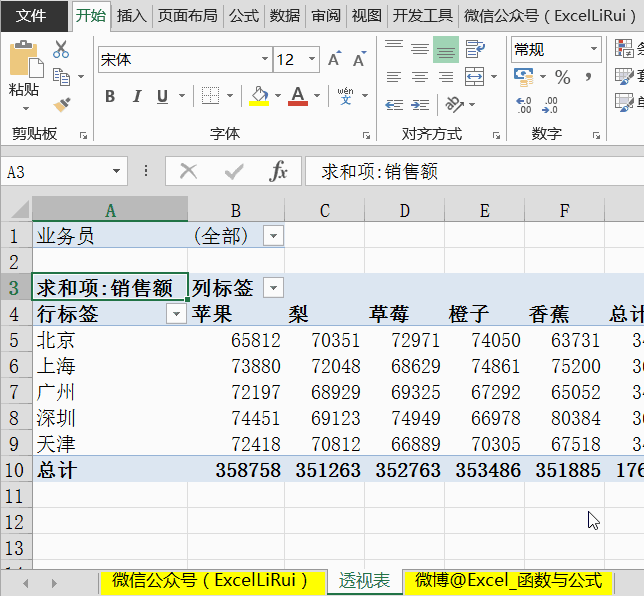The image size is (644, 596).
Task: Click the formula bar Enter checkmark
Action: pyautogui.click(x=234, y=171)
